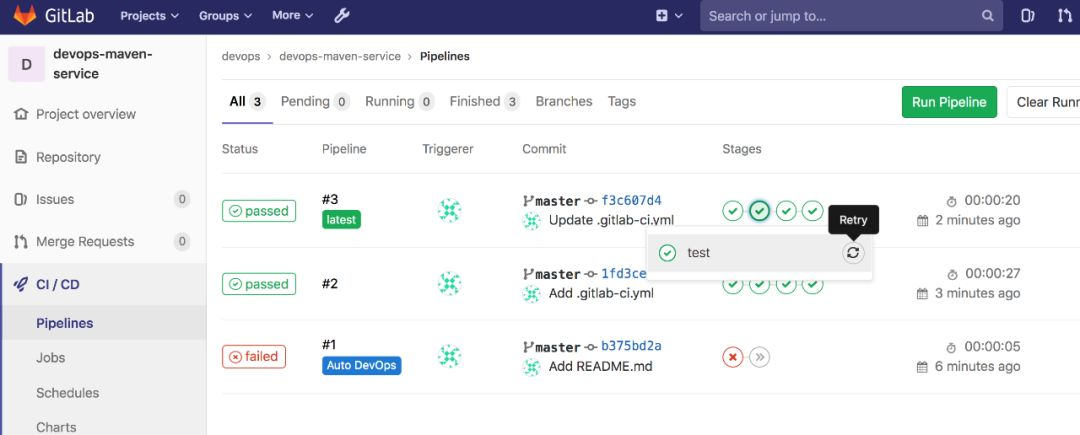
Task: Select Jobs in sidebar submenu
Action: pyautogui.click(x=50, y=358)
